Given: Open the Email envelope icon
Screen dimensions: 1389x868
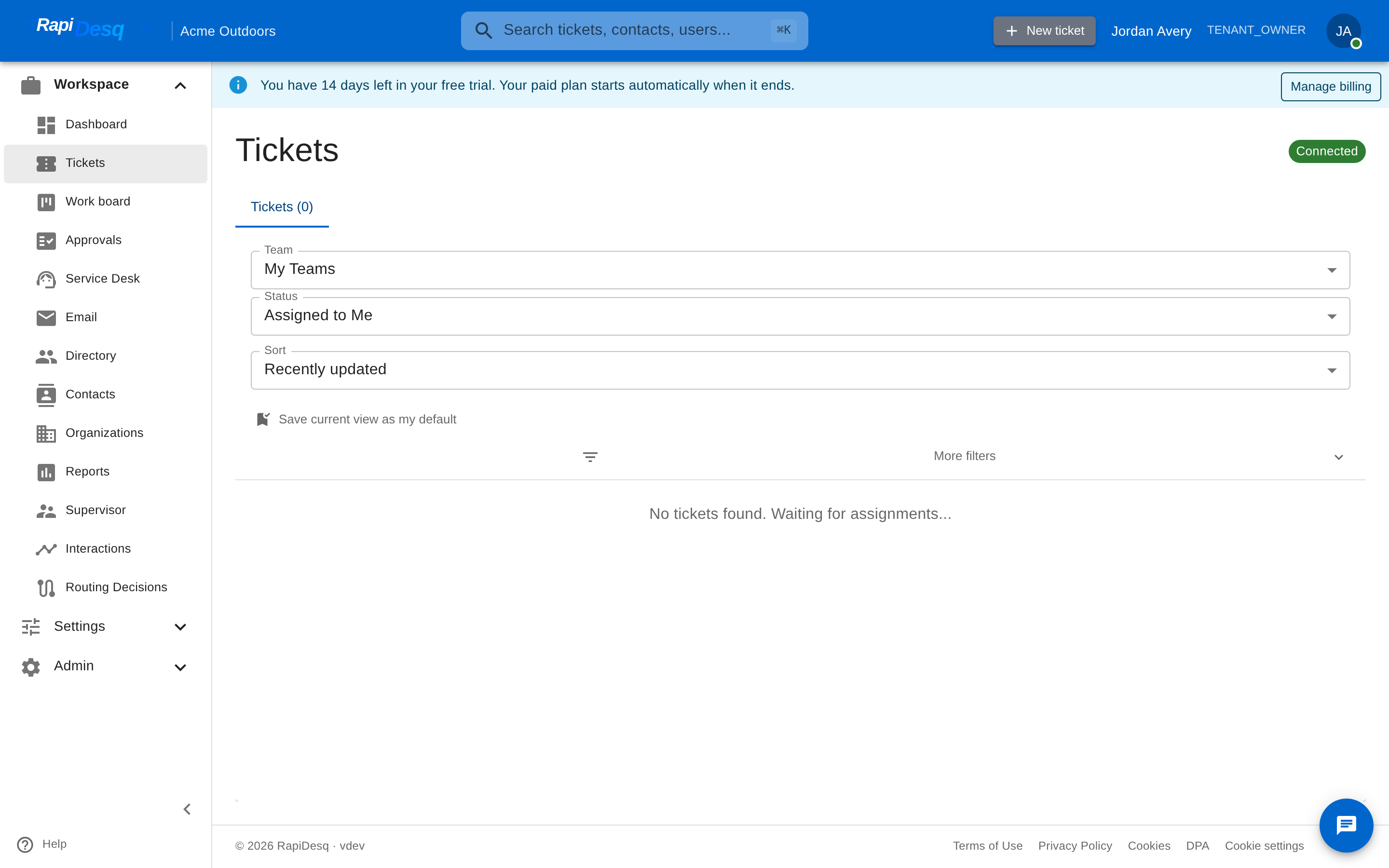Looking at the screenshot, I should [x=46, y=317].
